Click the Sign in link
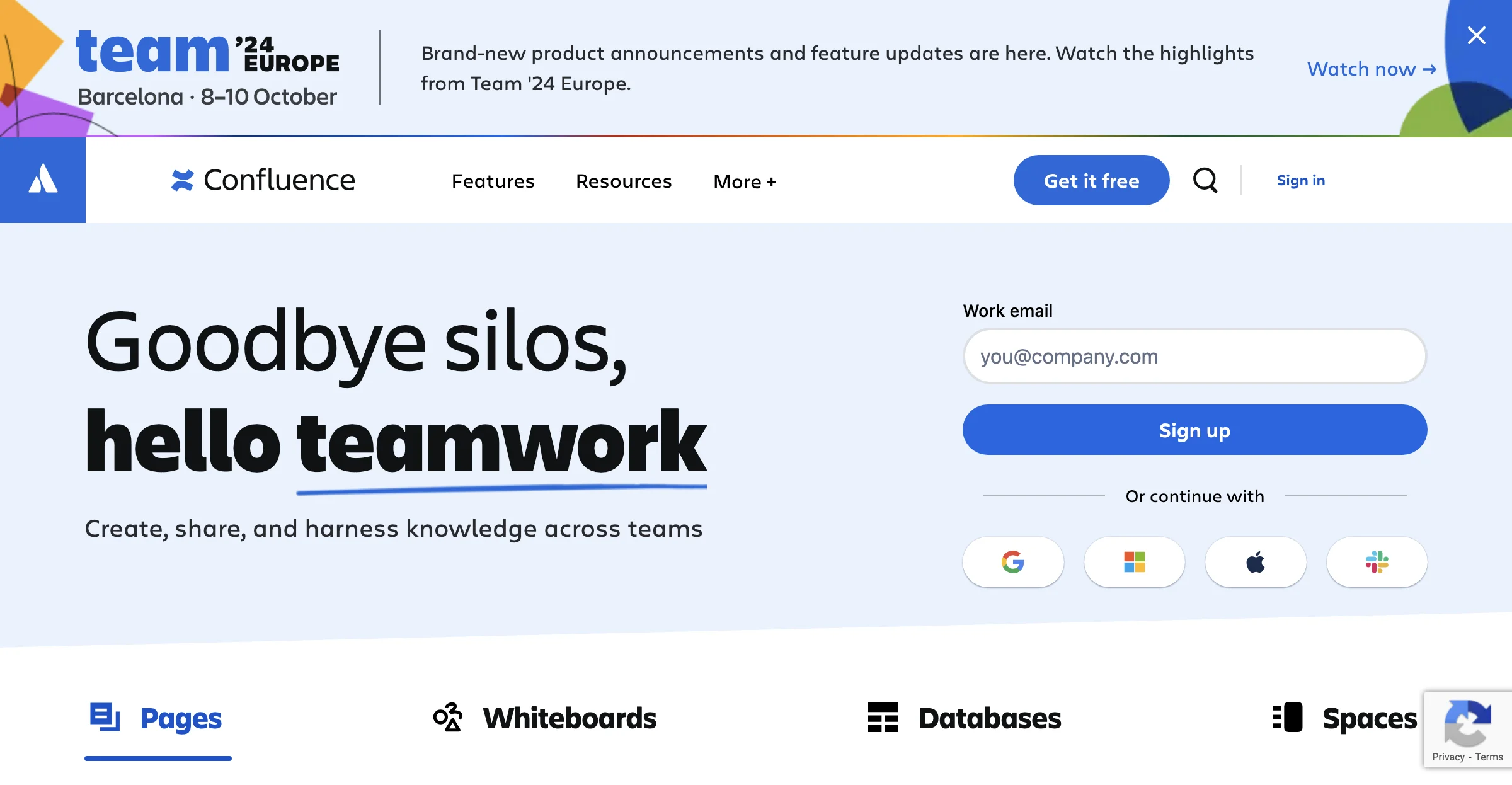The width and height of the screenshot is (1512, 785). [x=1301, y=180]
